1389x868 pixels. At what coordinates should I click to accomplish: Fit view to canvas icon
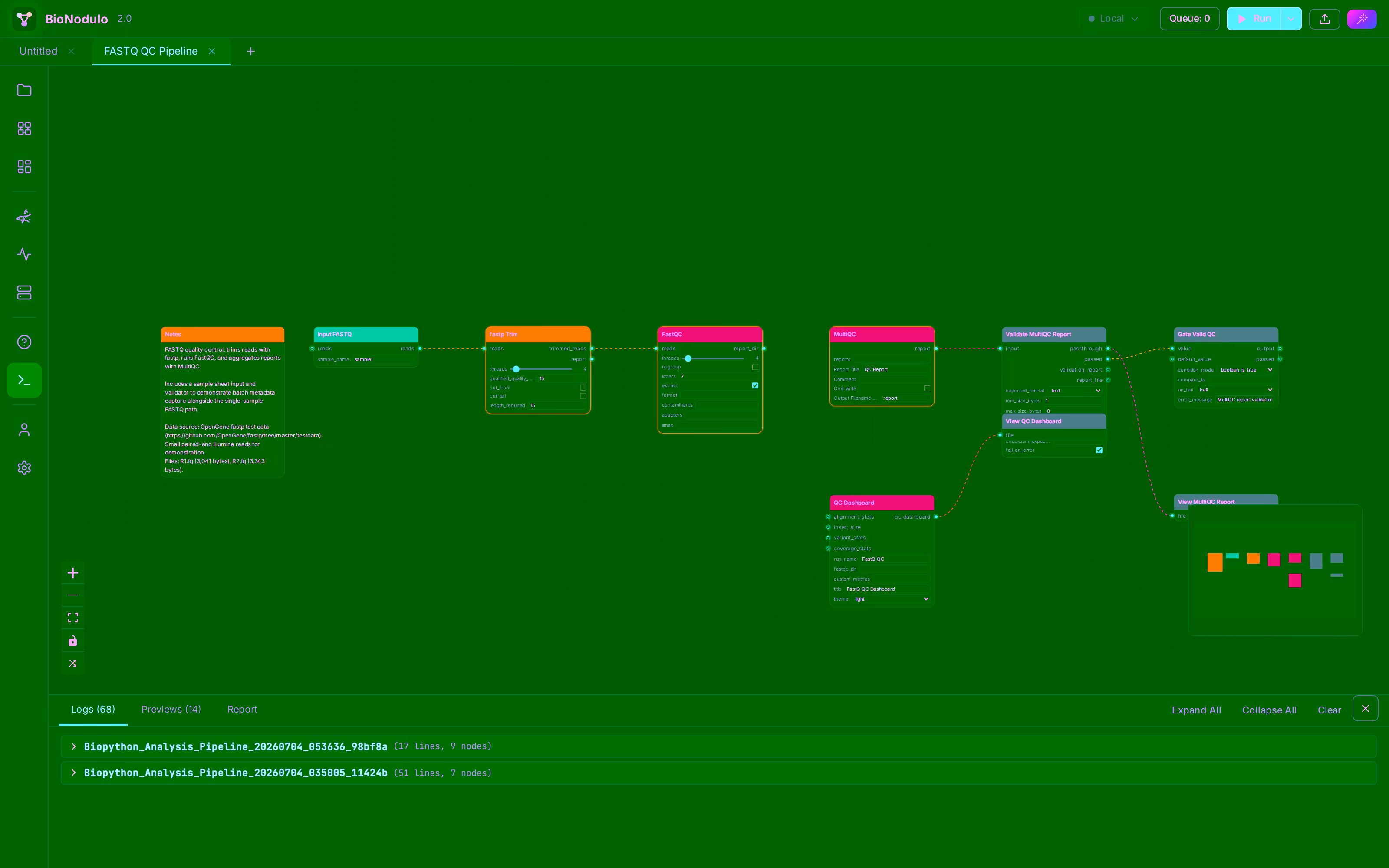[73, 618]
